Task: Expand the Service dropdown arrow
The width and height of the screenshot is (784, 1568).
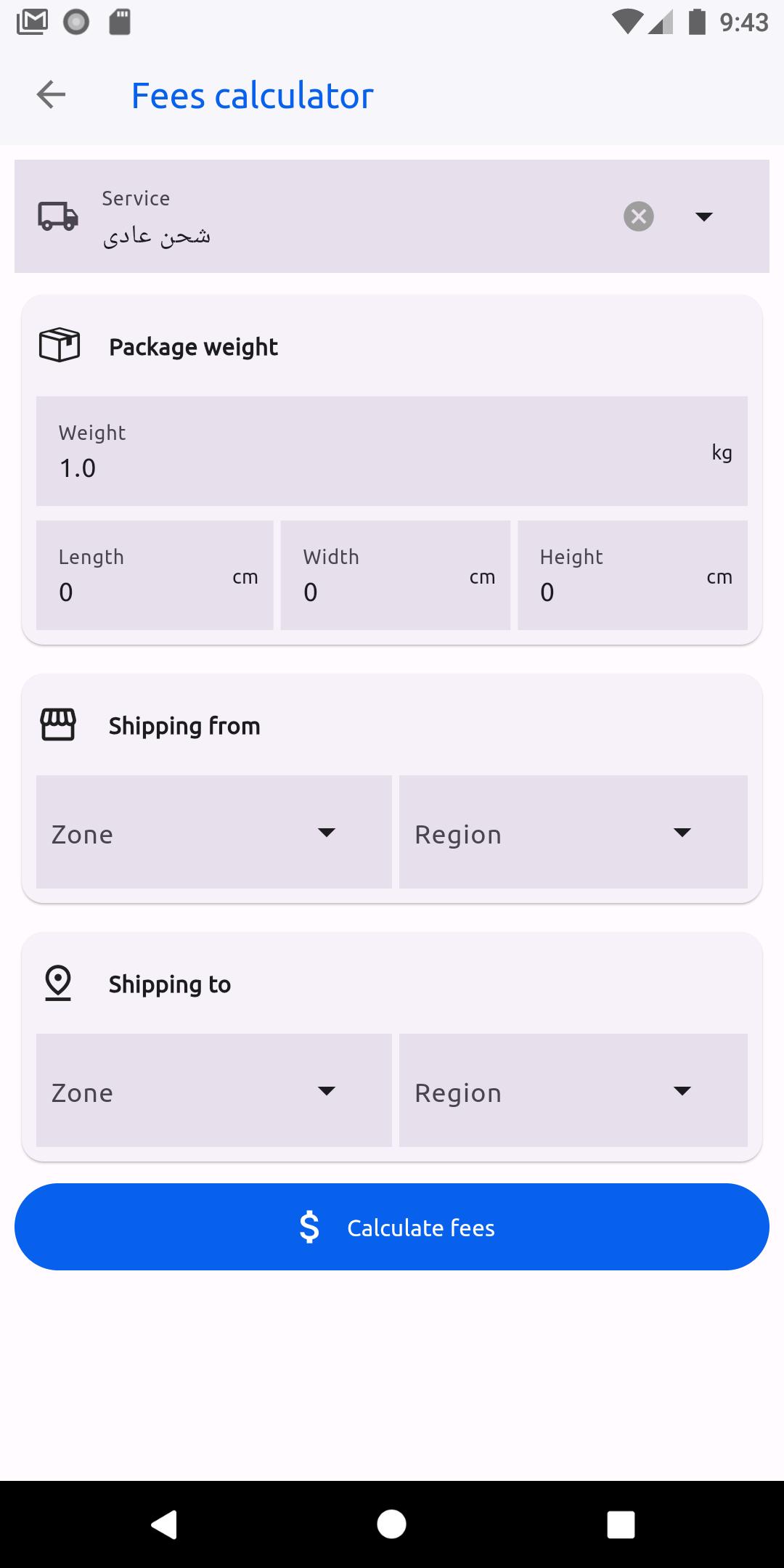Action: point(704,216)
